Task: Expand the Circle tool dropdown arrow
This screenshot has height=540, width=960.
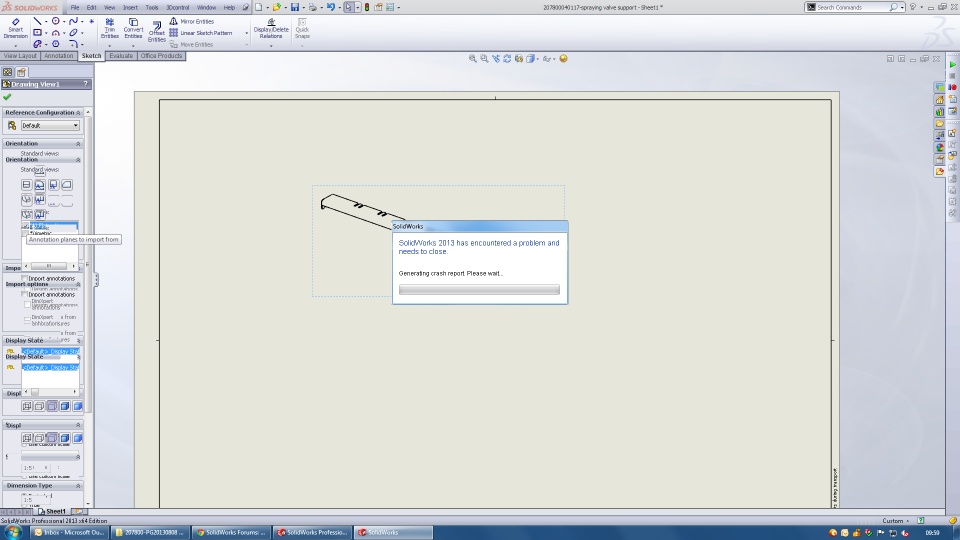Action: (x=64, y=21)
